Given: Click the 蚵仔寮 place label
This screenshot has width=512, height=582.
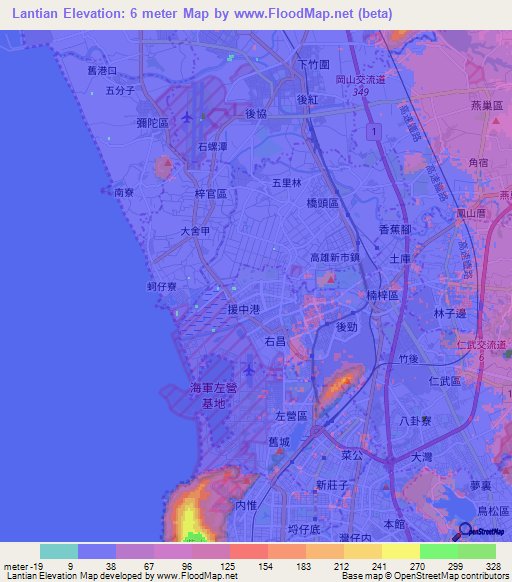Looking at the screenshot, I should [162, 286].
